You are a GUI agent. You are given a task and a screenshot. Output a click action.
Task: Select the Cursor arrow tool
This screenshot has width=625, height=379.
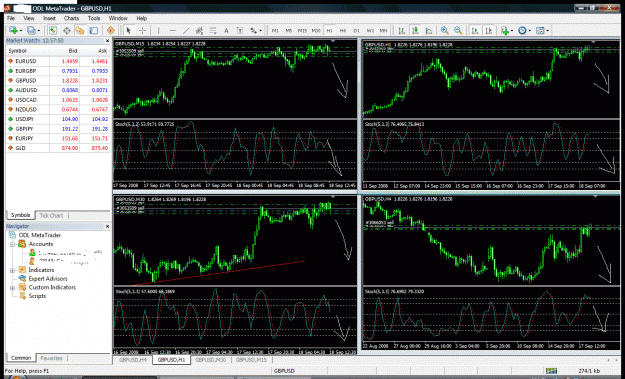click(128, 30)
